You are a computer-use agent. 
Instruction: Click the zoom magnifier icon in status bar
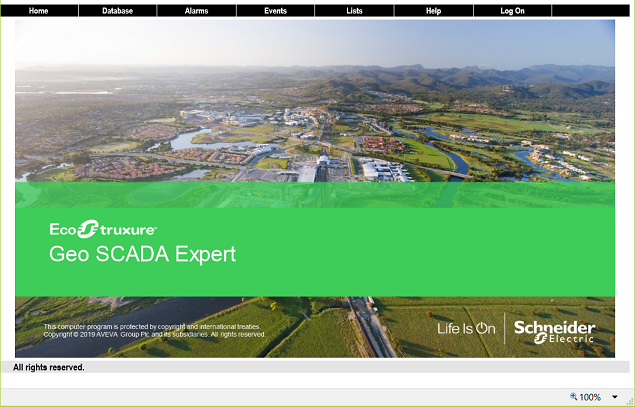[x=573, y=396]
